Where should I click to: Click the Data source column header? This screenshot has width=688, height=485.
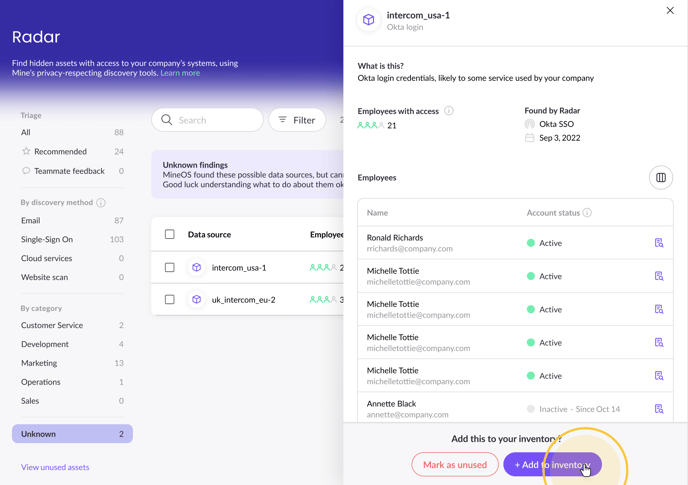(209, 234)
